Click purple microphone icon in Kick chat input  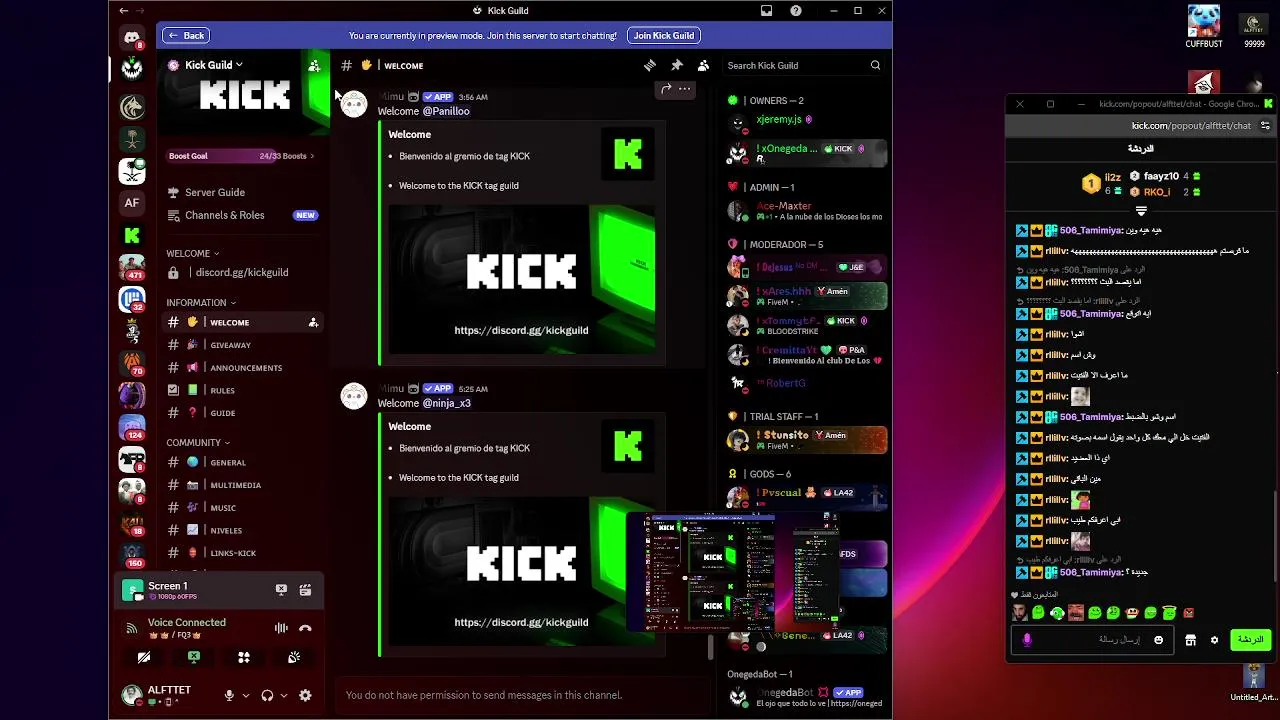(1027, 640)
